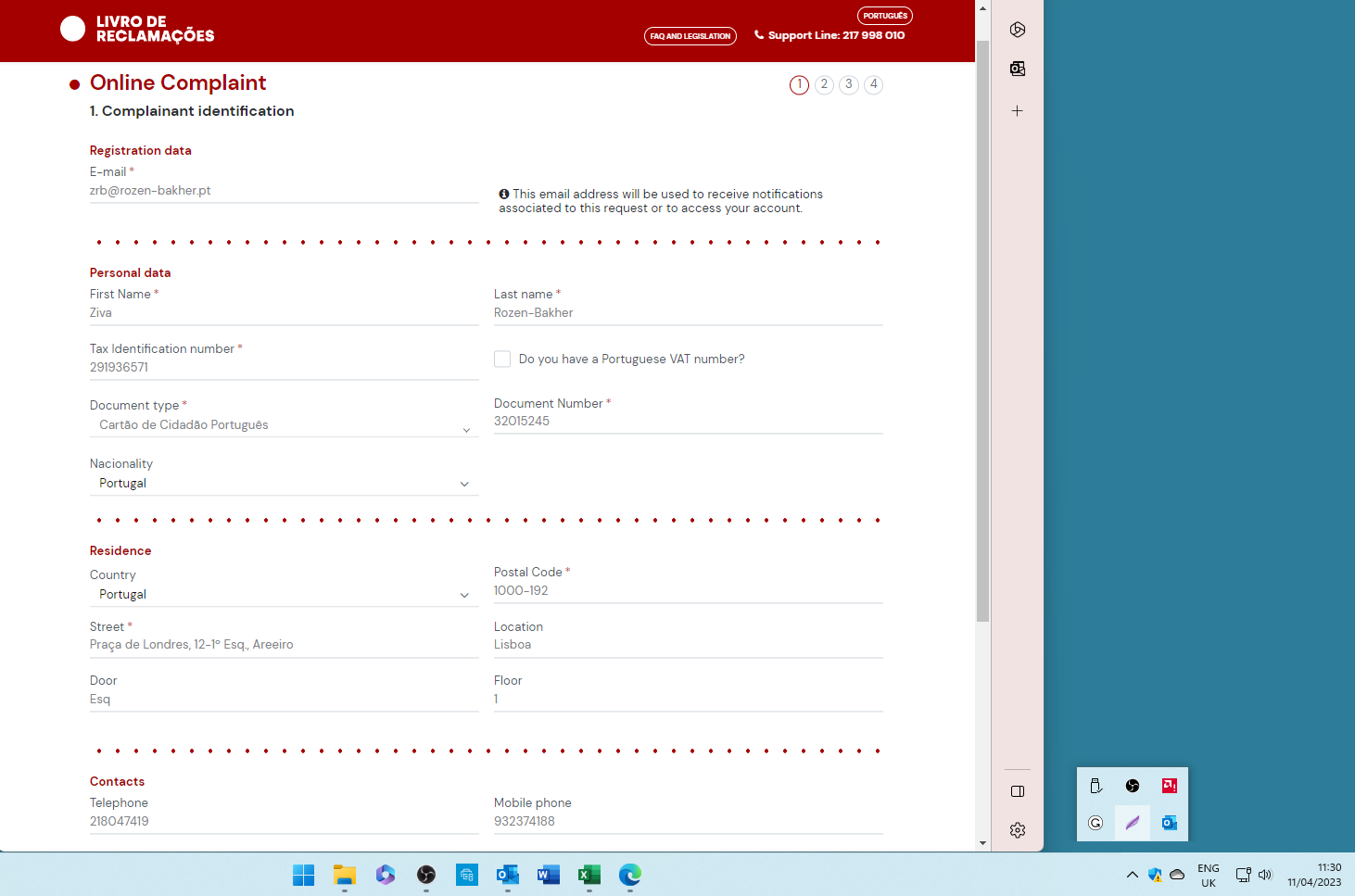This screenshot has width=1355, height=896.
Task: Click the Postal Code field
Action: [689, 591]
